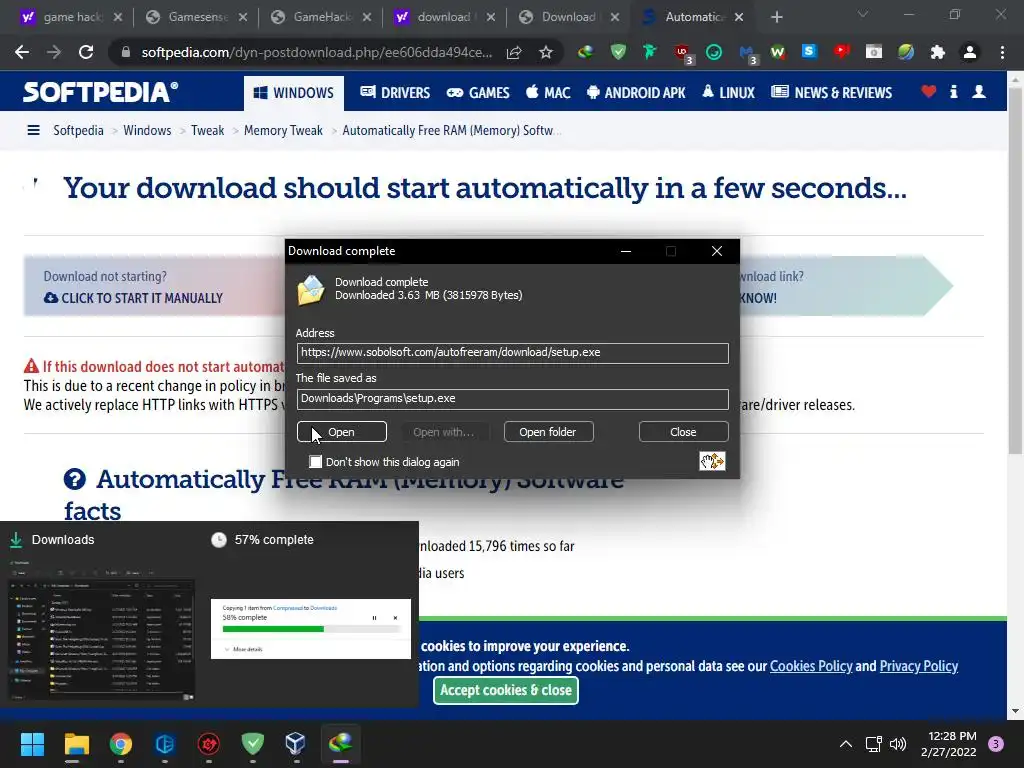Open NEWS & REVIEWS section
This screenshot has height=768, width=1024.
[831, 93]
